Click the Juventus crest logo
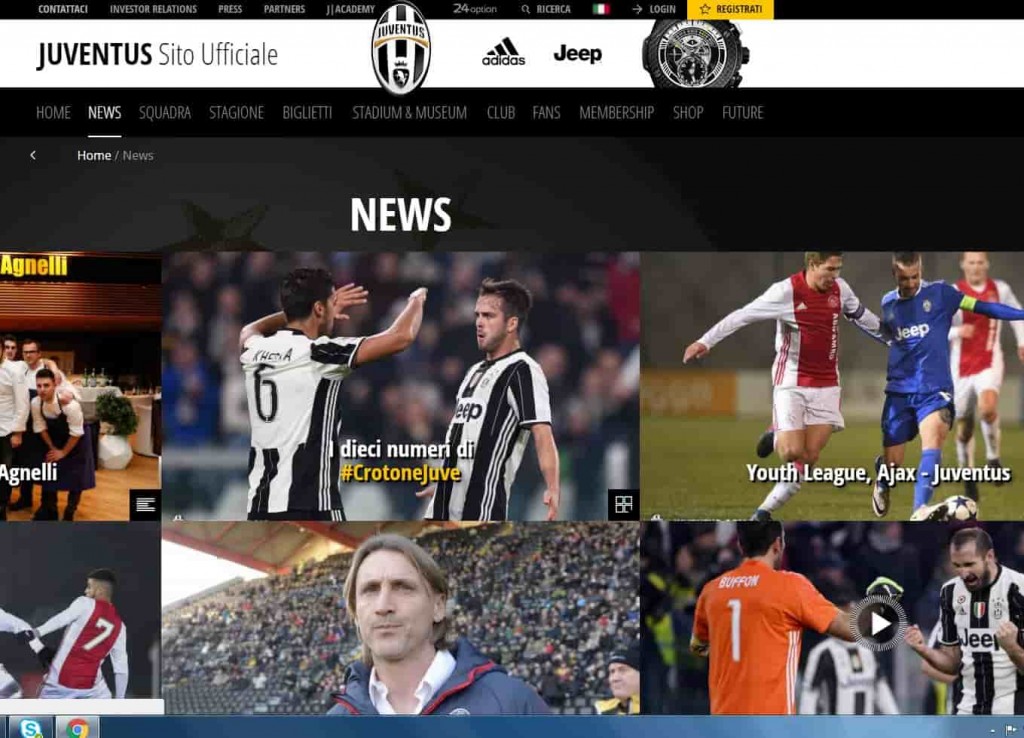Screen dimensions: 1024x738 coord(401,48)
